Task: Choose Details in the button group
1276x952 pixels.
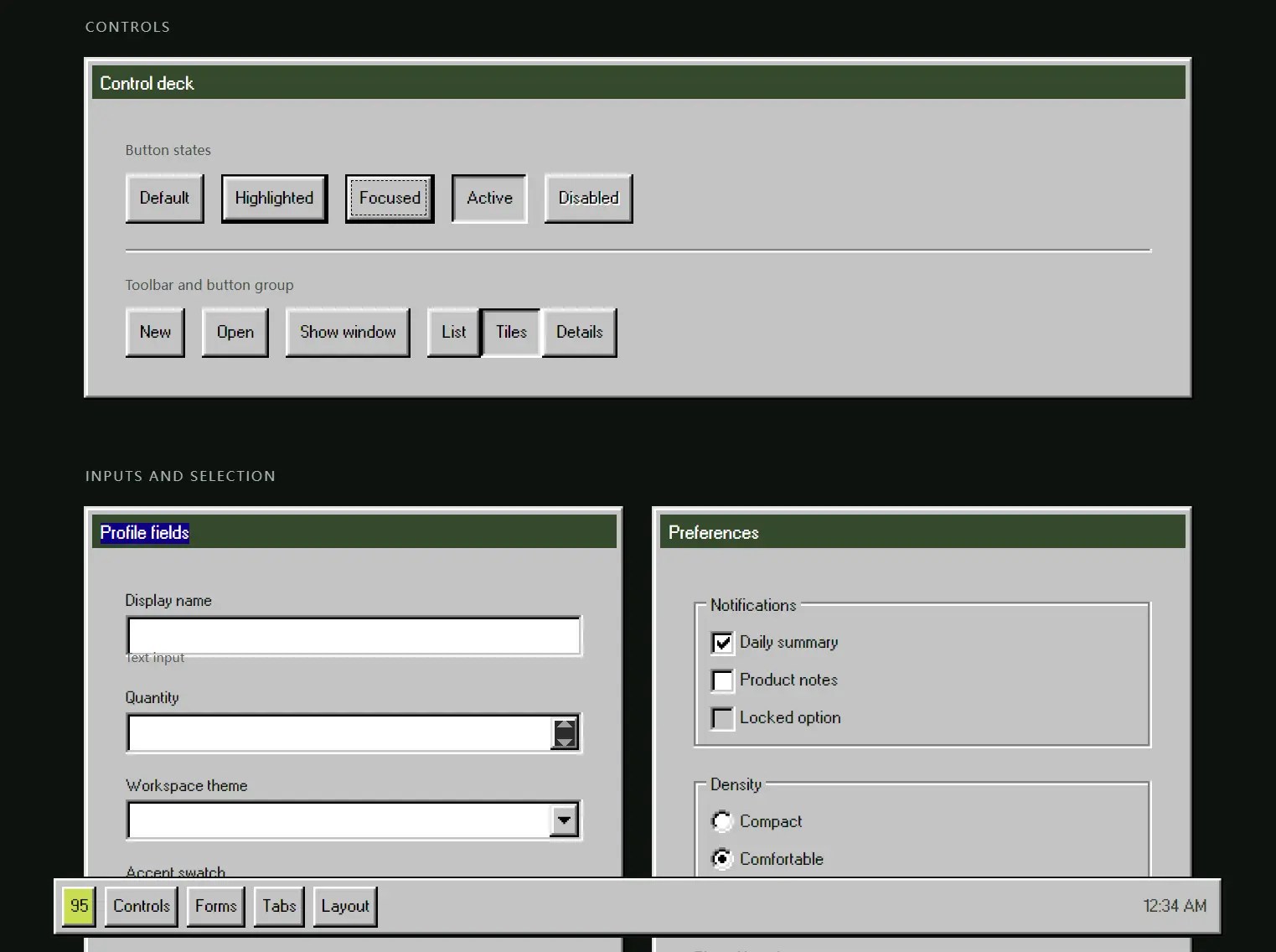Action: click(x=580, y=333)
